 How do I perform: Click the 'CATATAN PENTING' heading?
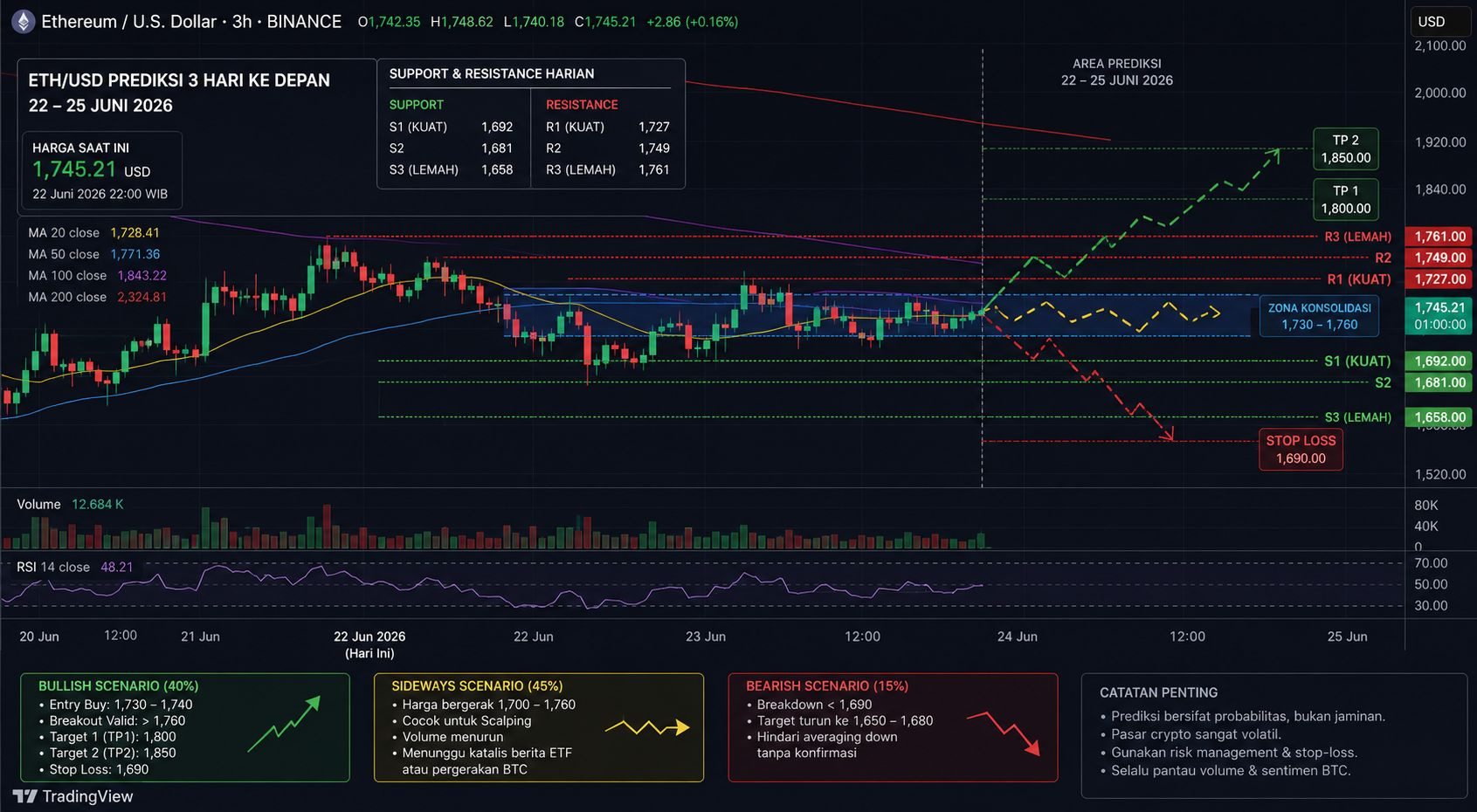(x=1158, y=692)
